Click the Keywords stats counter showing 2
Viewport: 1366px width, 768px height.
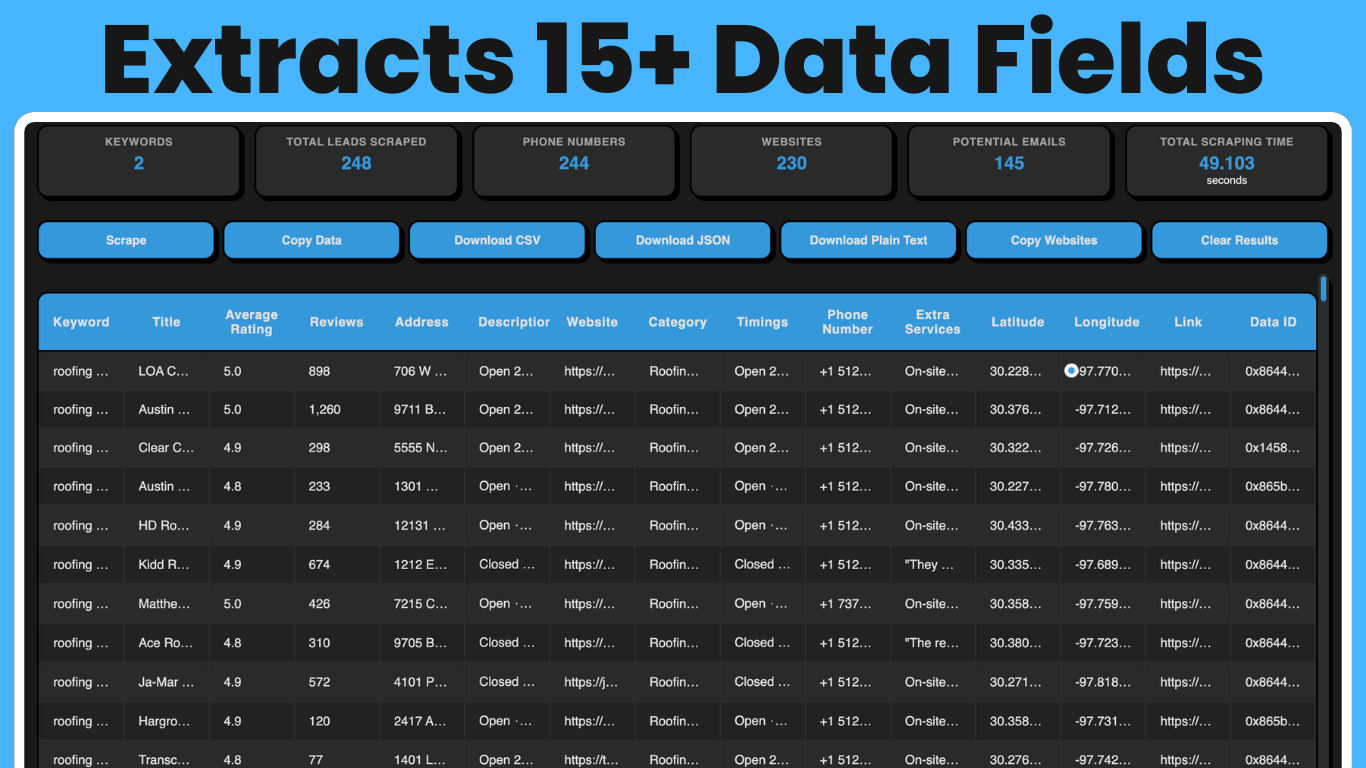click(x=138, y=161)
